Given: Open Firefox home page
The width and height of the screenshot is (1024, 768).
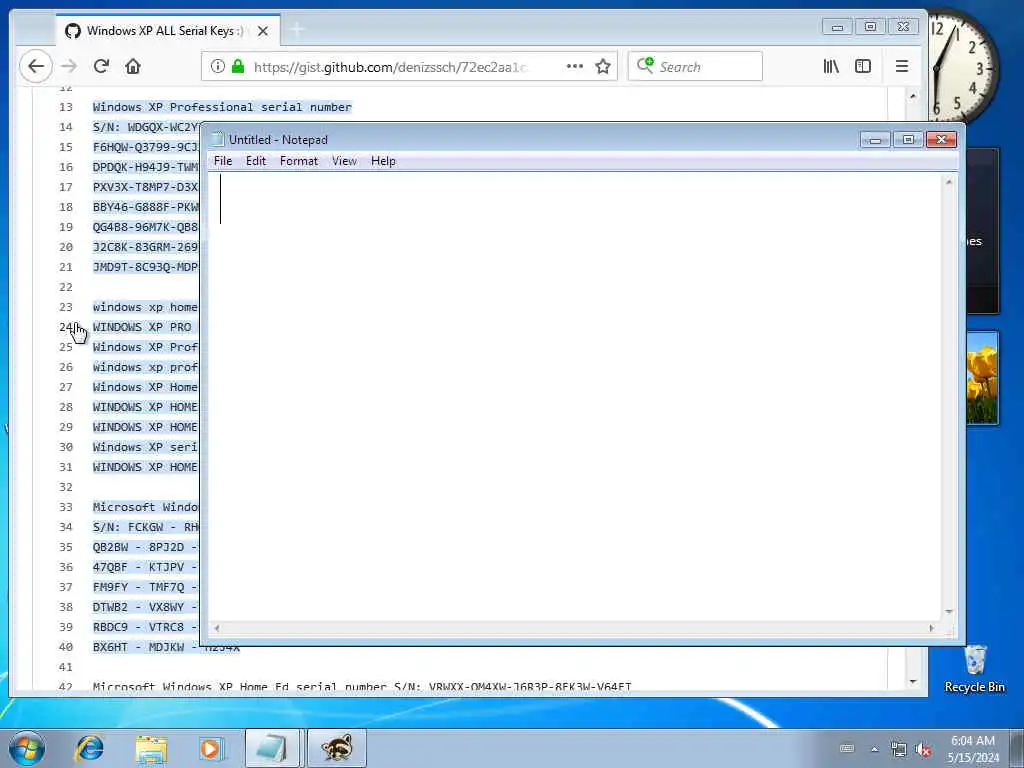Looking at the screenshot, I should 133,66.
